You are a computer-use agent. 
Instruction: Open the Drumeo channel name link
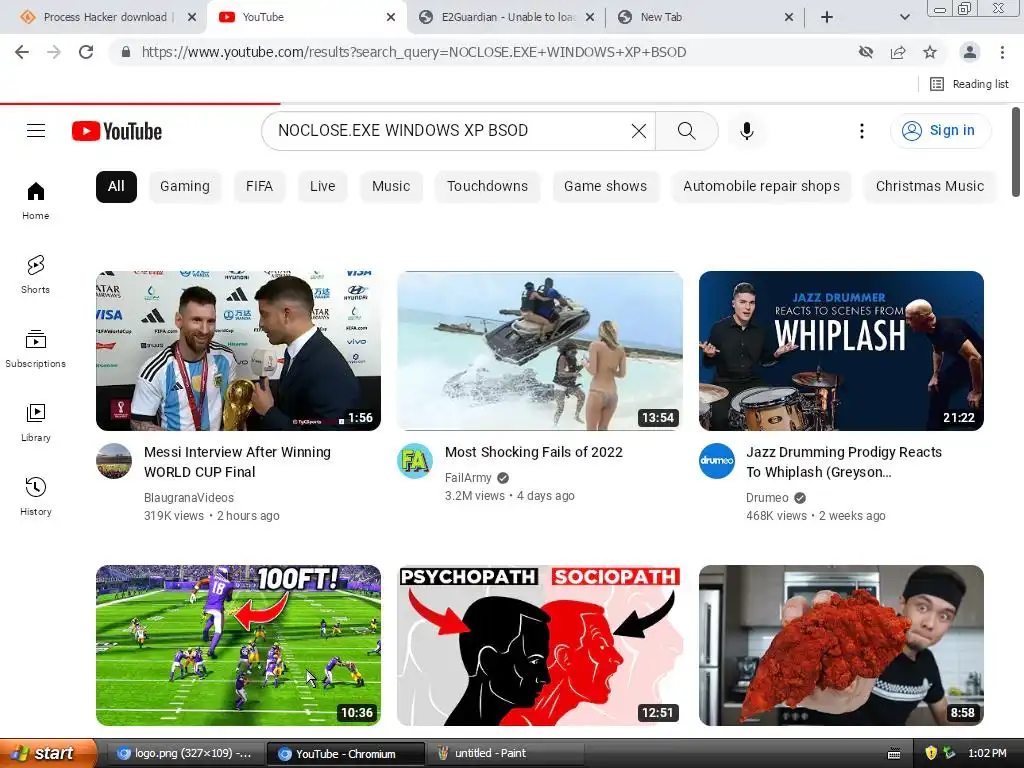767,498
